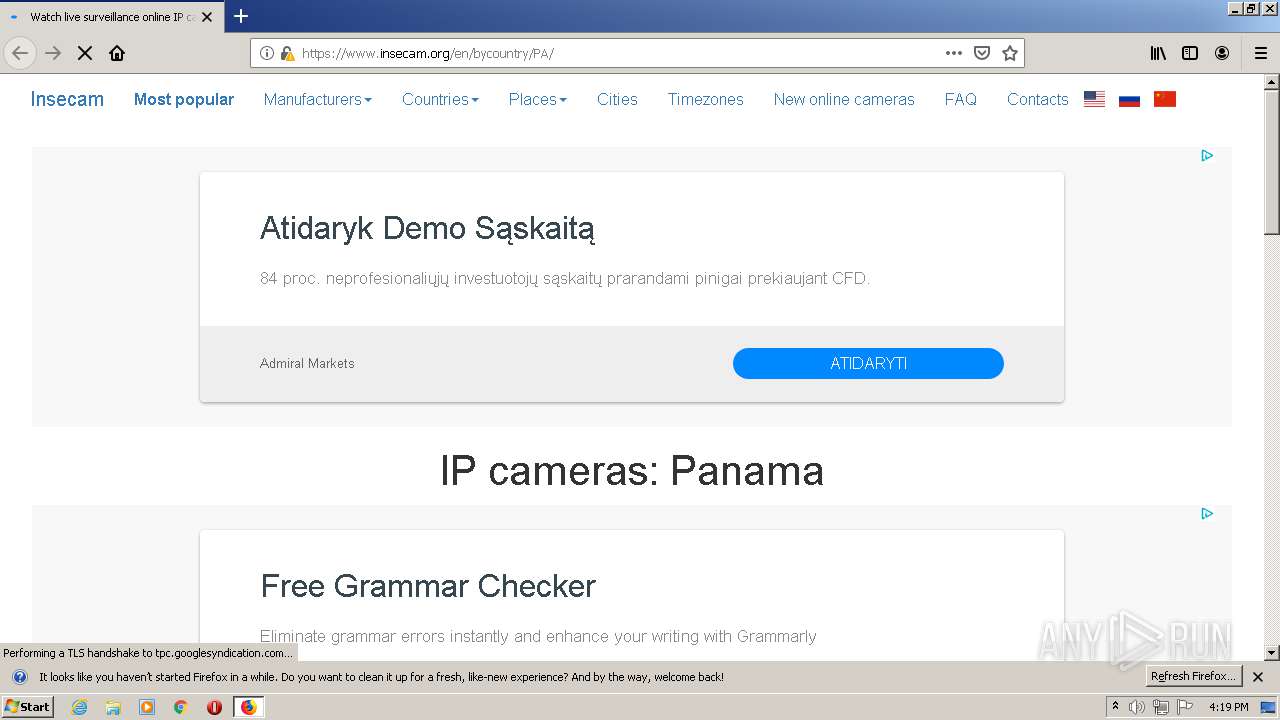Open the Firefox Home page

point(117,53)
